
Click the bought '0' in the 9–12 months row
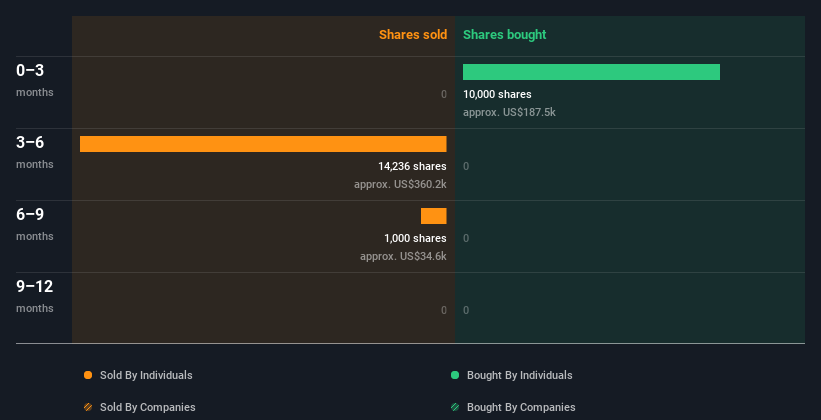click(x=466, y=310)
